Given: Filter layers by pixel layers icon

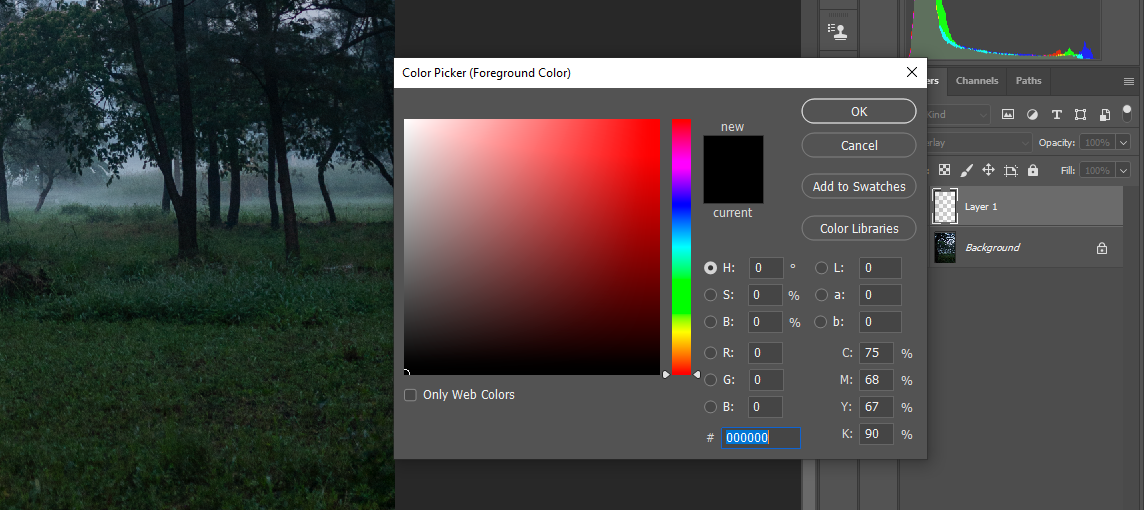Looking at the screenshot, I should click(x=1008, y=115).
